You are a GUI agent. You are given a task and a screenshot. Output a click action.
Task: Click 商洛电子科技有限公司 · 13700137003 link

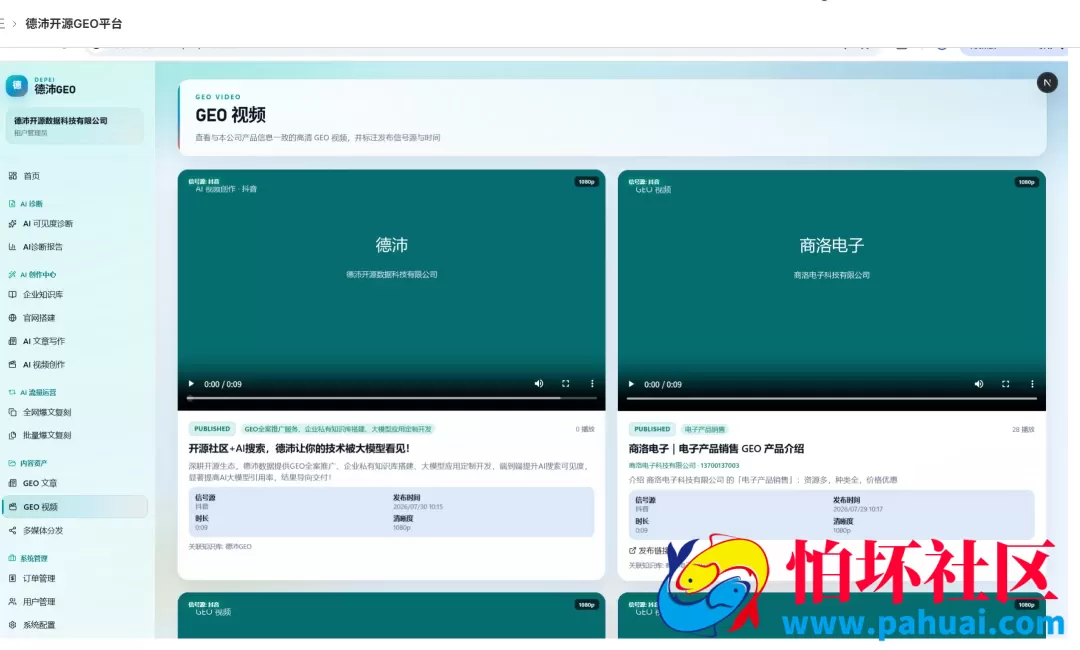683,466
